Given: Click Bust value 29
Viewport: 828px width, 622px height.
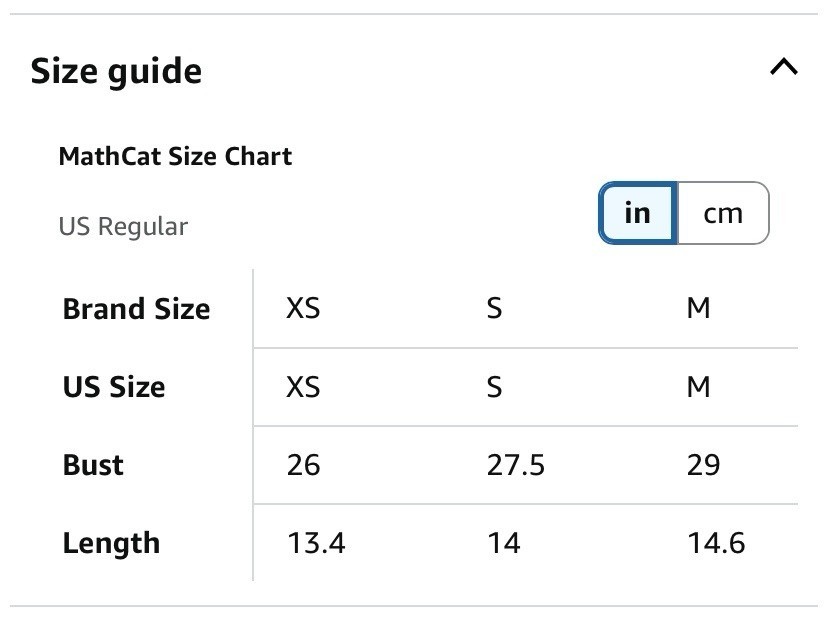Looking at the screenshot, I should (703, 465).
